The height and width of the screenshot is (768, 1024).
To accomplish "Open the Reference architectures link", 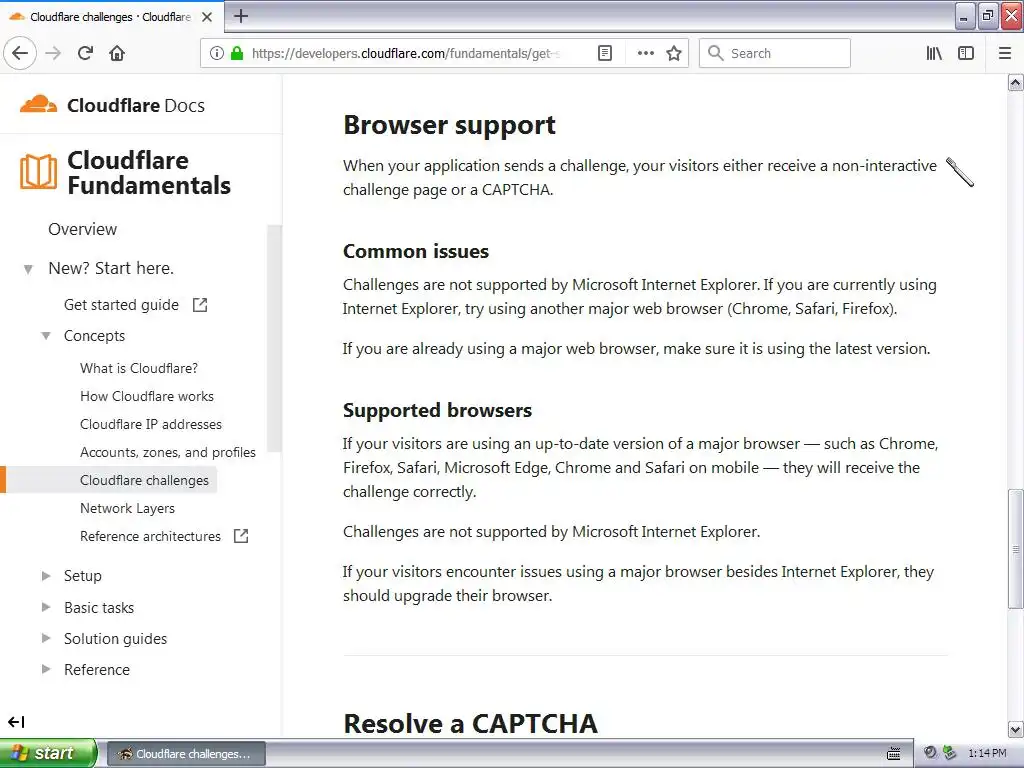I will point(150,536).
